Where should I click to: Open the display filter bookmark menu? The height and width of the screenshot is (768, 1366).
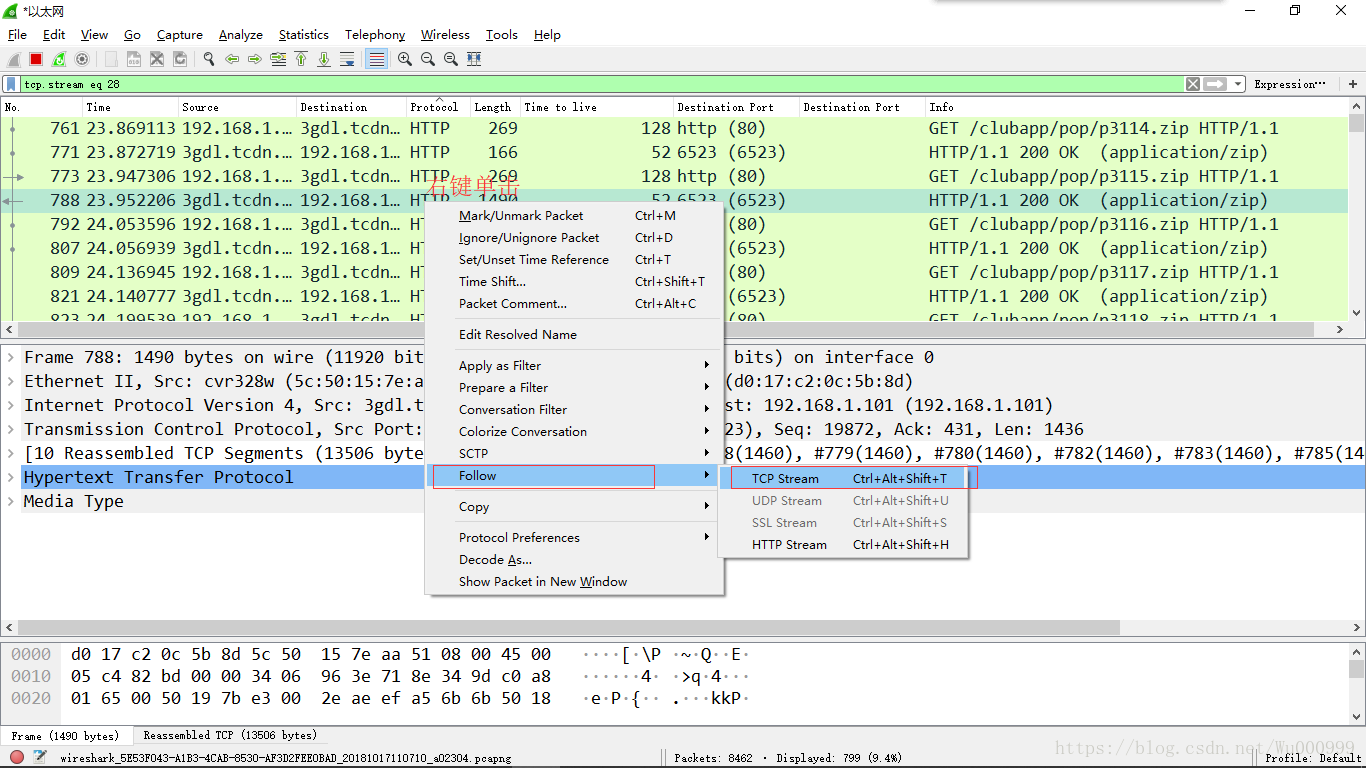click(x=11, y=84)
